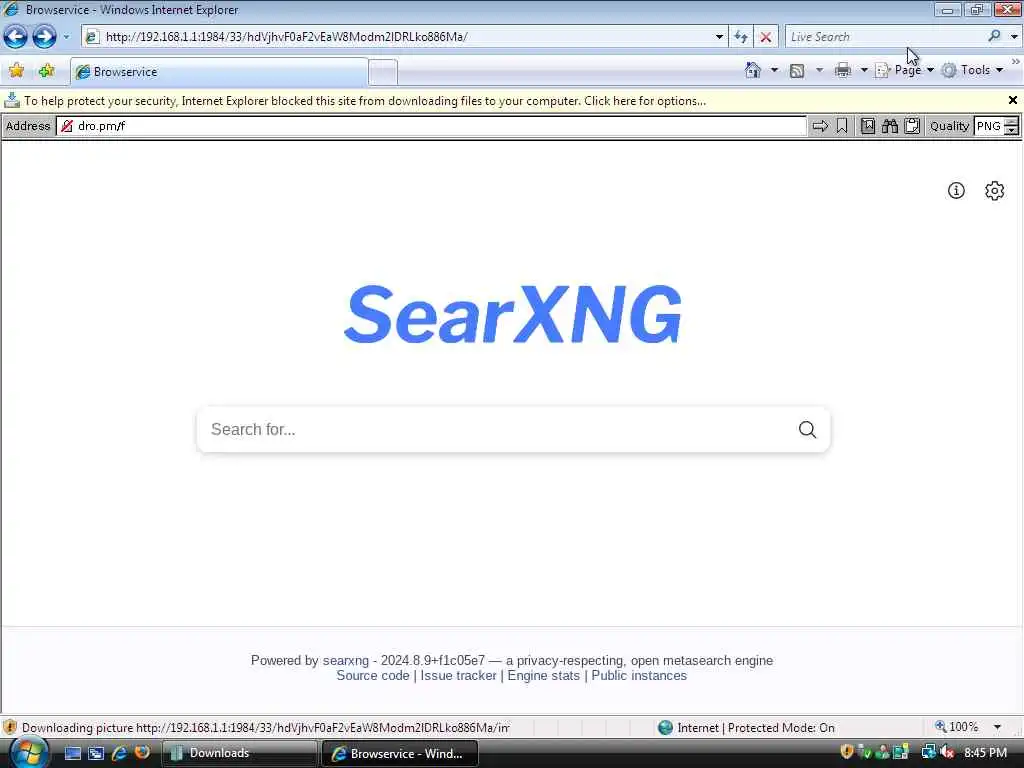Image resolution: width=1024 pixels, height=768 pixels.
Task: Go forward with the IE Forward arrow
Action: click(44, 37)
